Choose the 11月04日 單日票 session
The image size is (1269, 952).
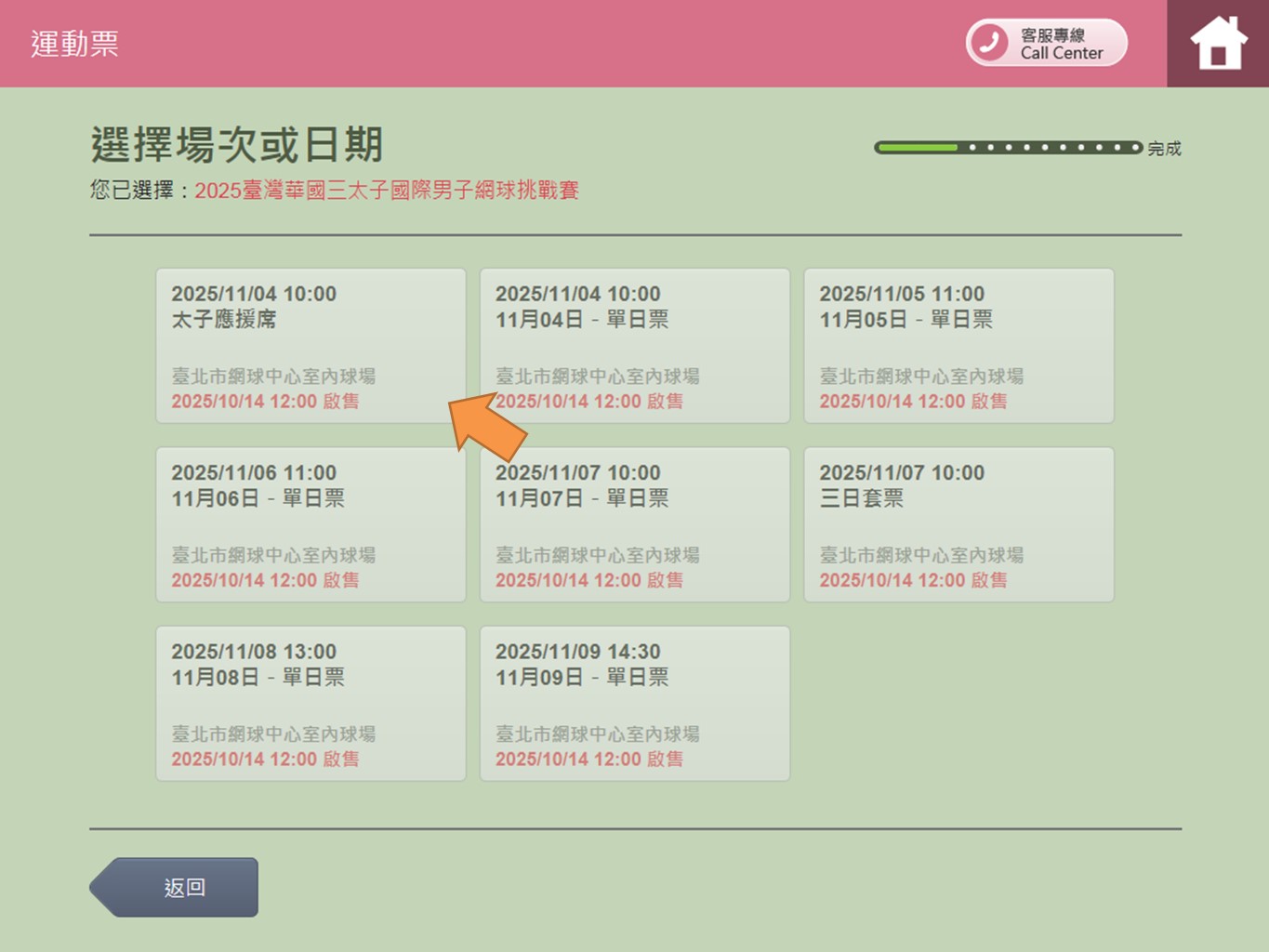pyautogui.click(x=634, y=346)
